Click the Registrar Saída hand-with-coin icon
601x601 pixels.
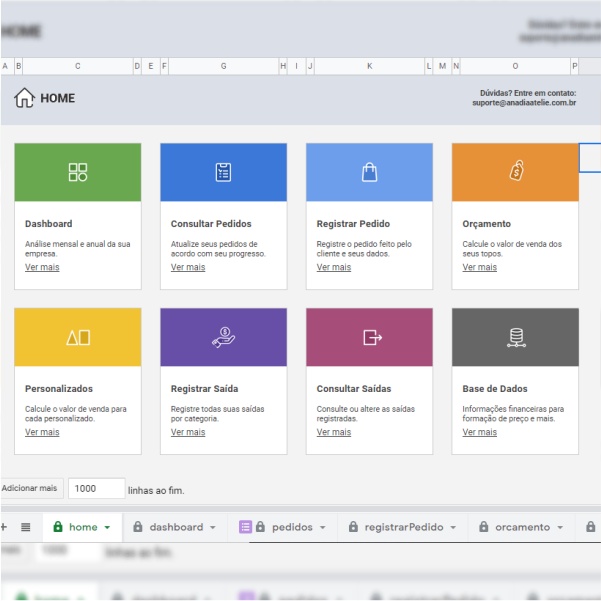pos(223,338)
